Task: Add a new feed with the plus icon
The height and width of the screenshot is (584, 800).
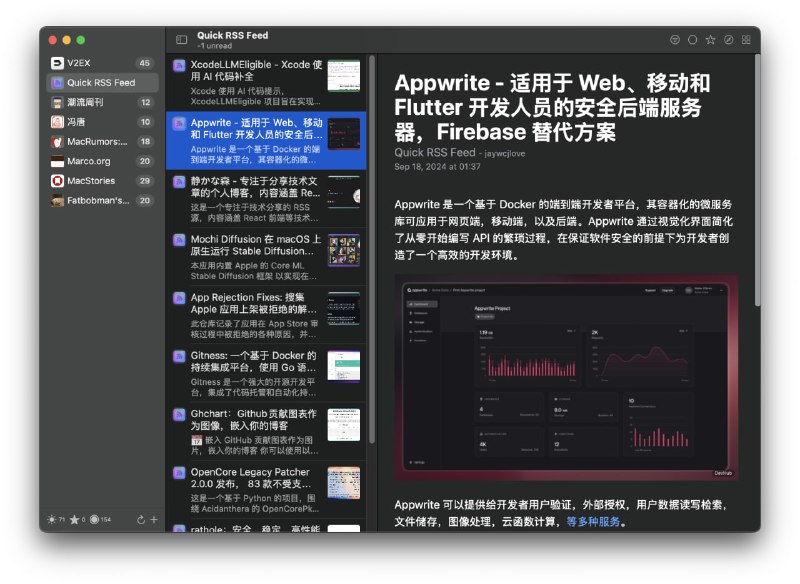Action: coord(154,520)
